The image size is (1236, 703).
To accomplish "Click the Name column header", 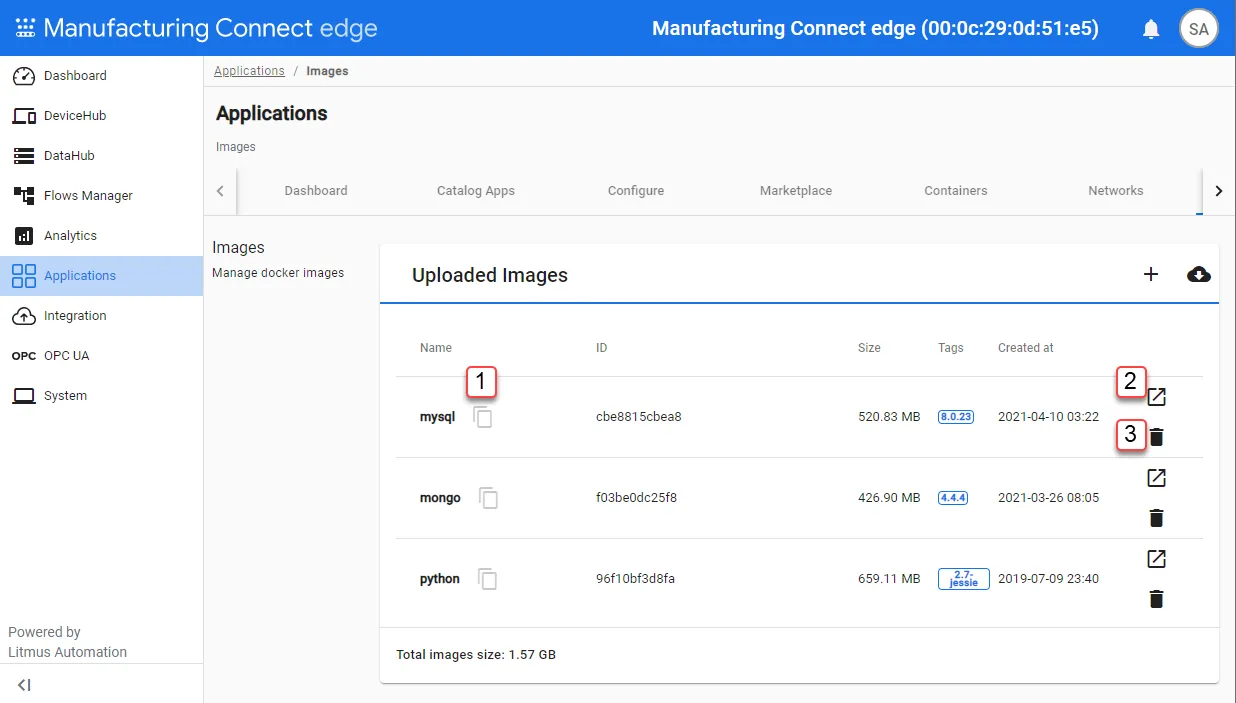I will click(x=436, y=348).
